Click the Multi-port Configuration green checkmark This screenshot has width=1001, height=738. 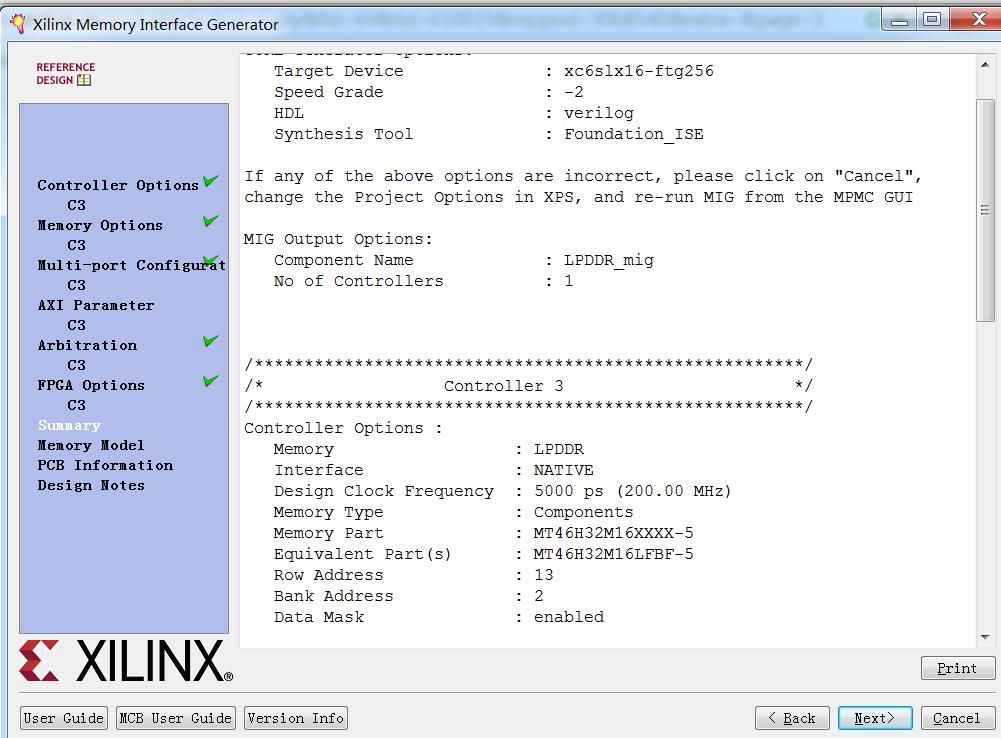(211, 260)
